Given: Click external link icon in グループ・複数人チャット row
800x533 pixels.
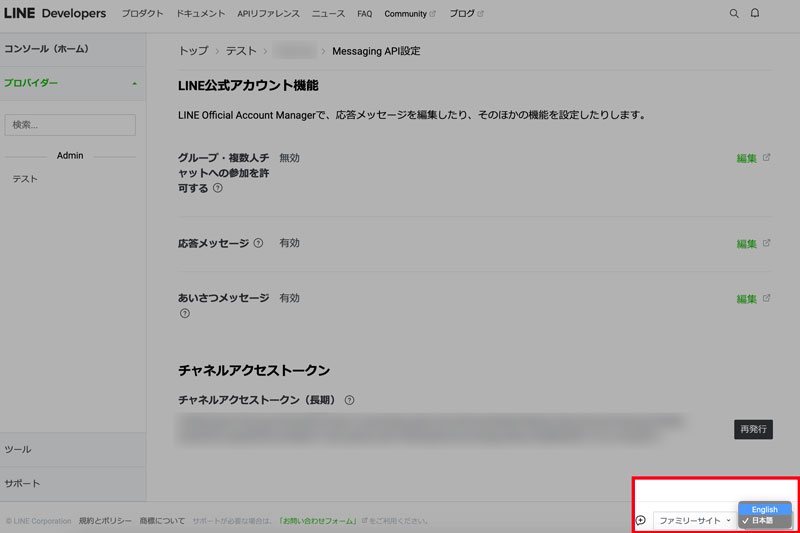Looking at the screenshot, I should coord(766,158).
